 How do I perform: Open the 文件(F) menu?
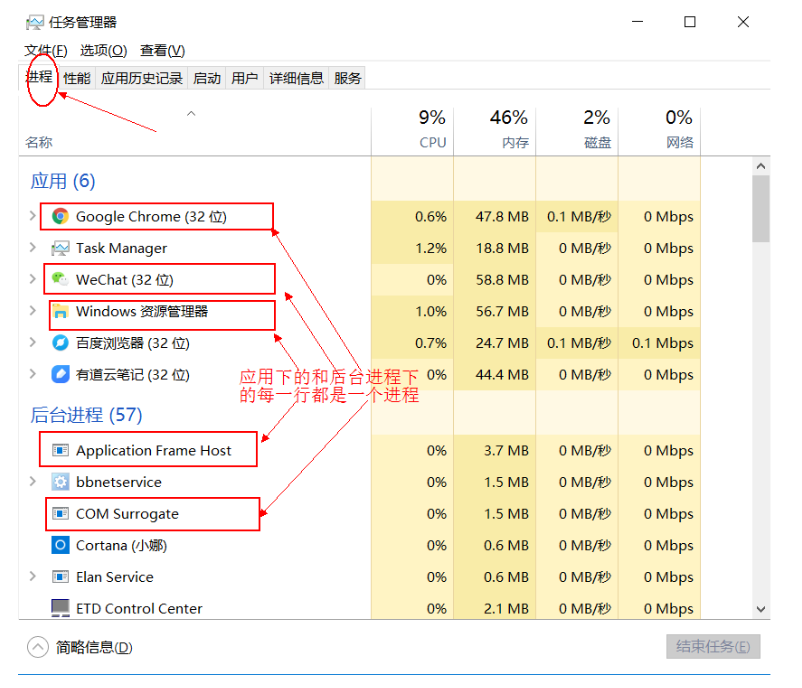(46, 51)
